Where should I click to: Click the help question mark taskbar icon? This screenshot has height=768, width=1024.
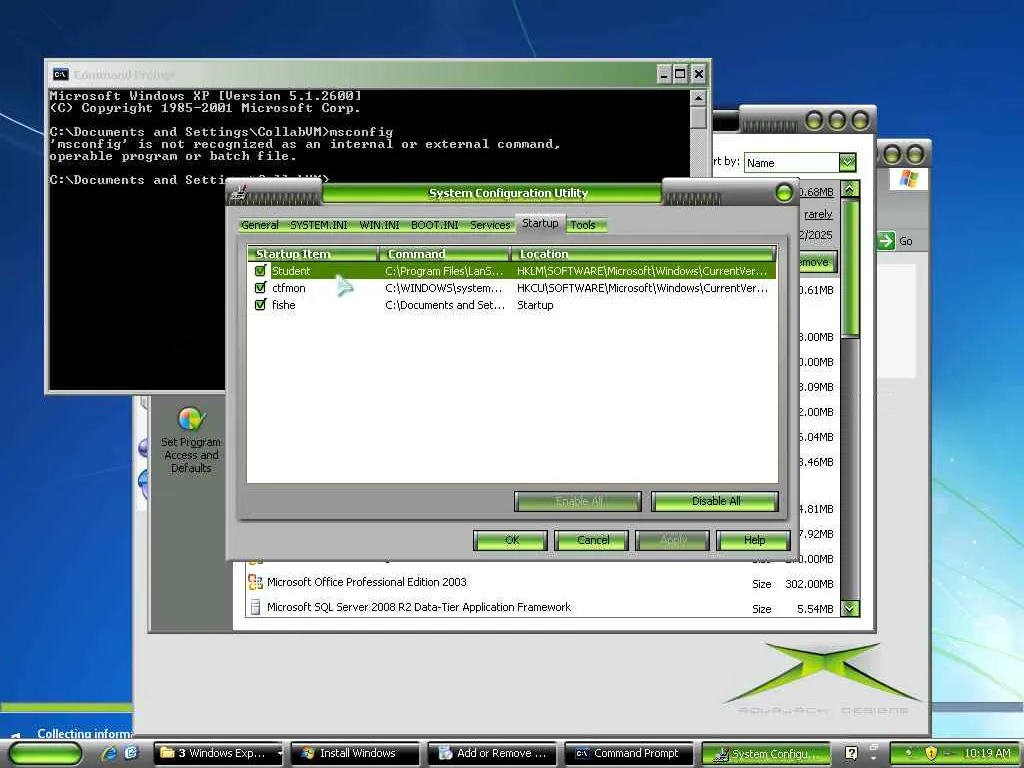pos(851,753)
